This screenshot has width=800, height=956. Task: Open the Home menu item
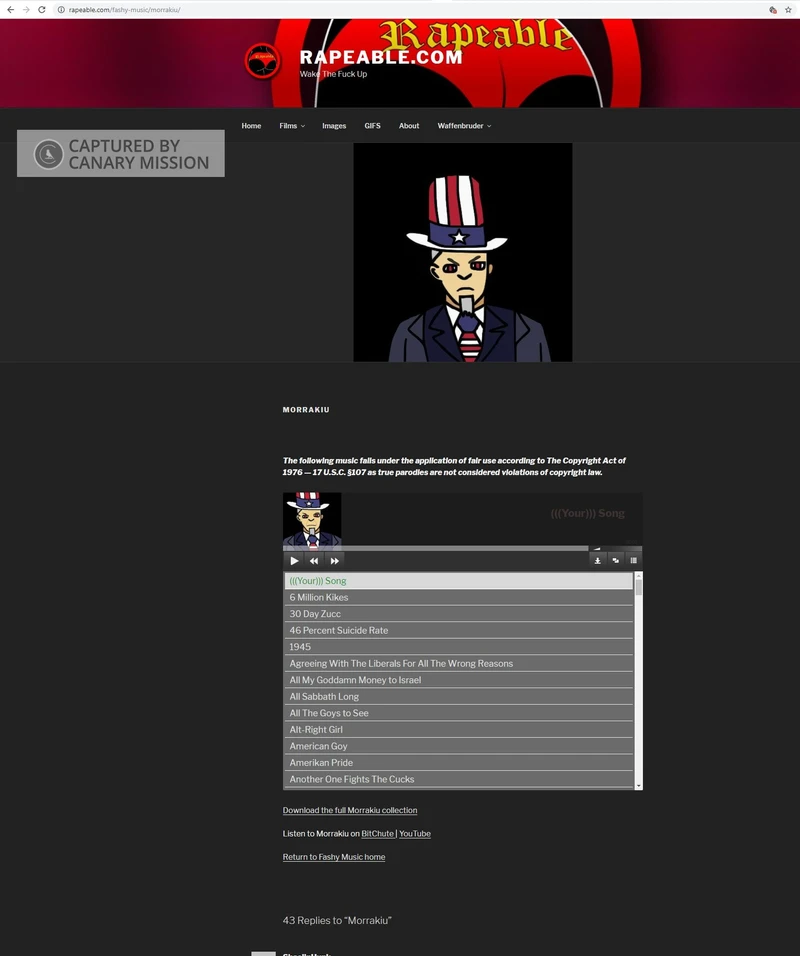251,126
